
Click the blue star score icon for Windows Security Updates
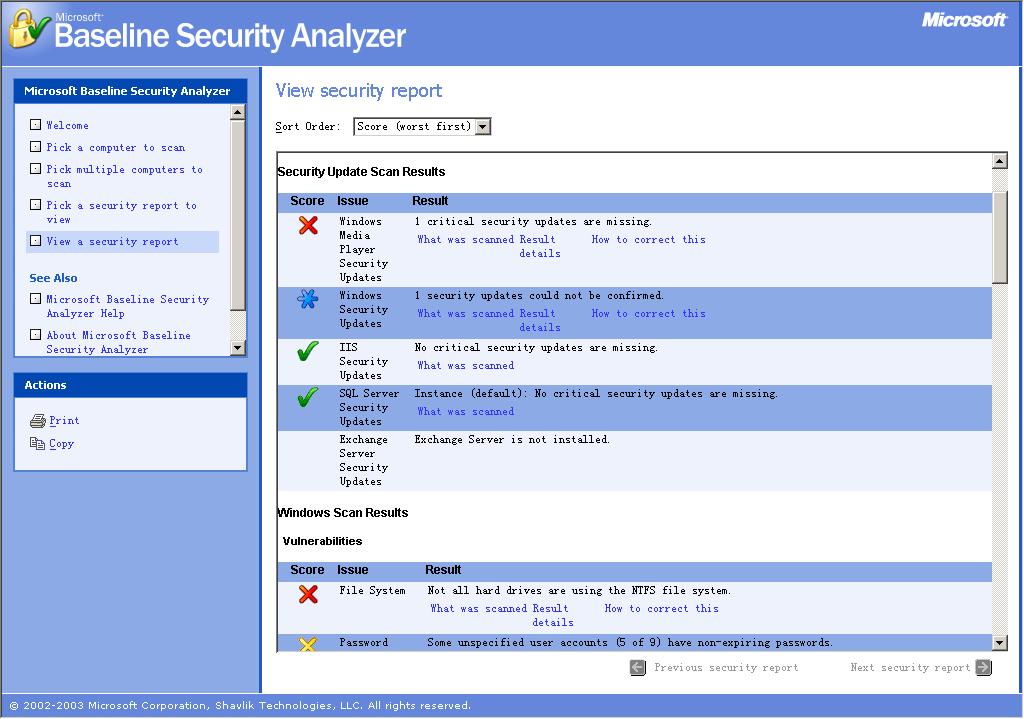tap(308, 299)
